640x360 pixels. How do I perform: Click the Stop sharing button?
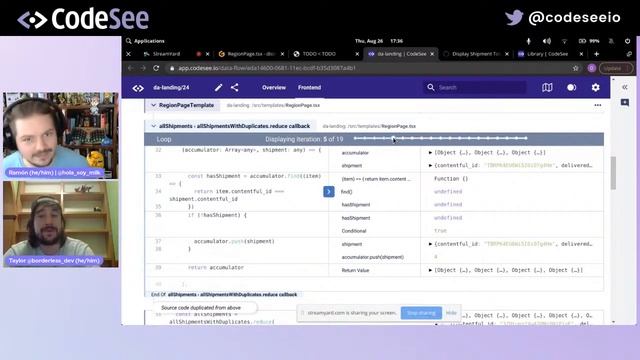[x=421, y=313]
